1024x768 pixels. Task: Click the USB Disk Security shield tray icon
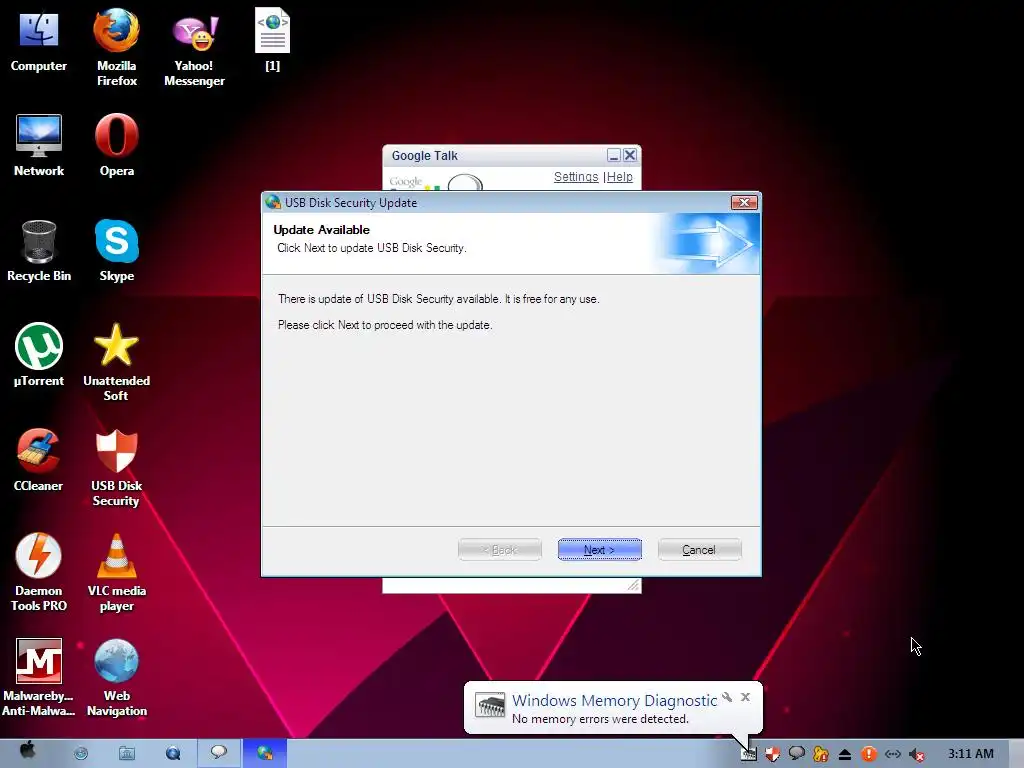pos(773,754)
